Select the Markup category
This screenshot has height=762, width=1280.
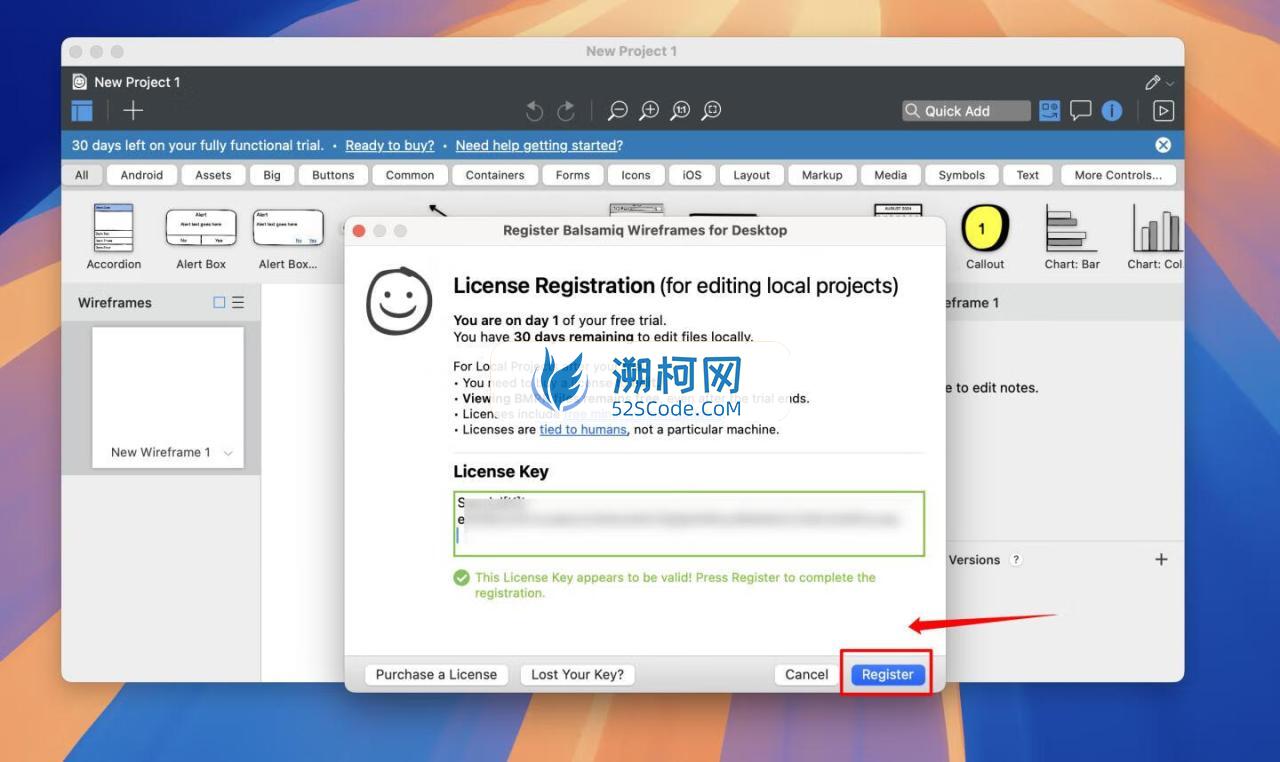822,175
